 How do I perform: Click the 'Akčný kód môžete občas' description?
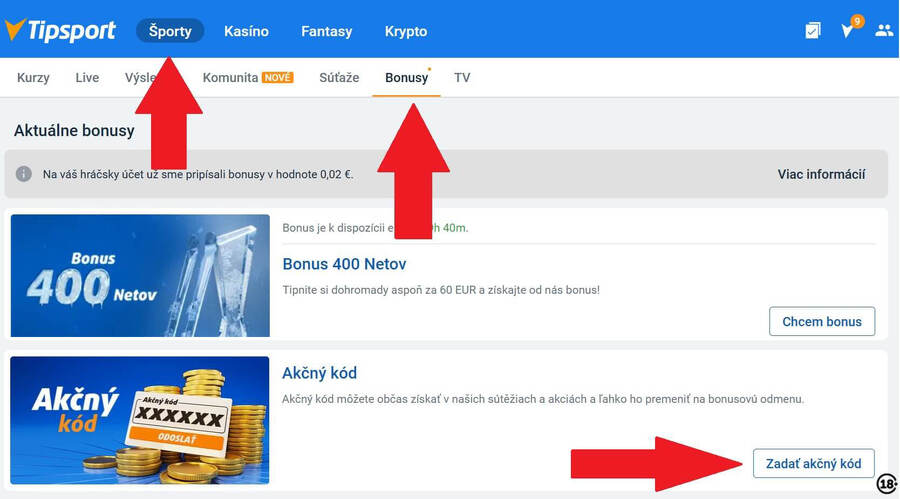(543, 399)
